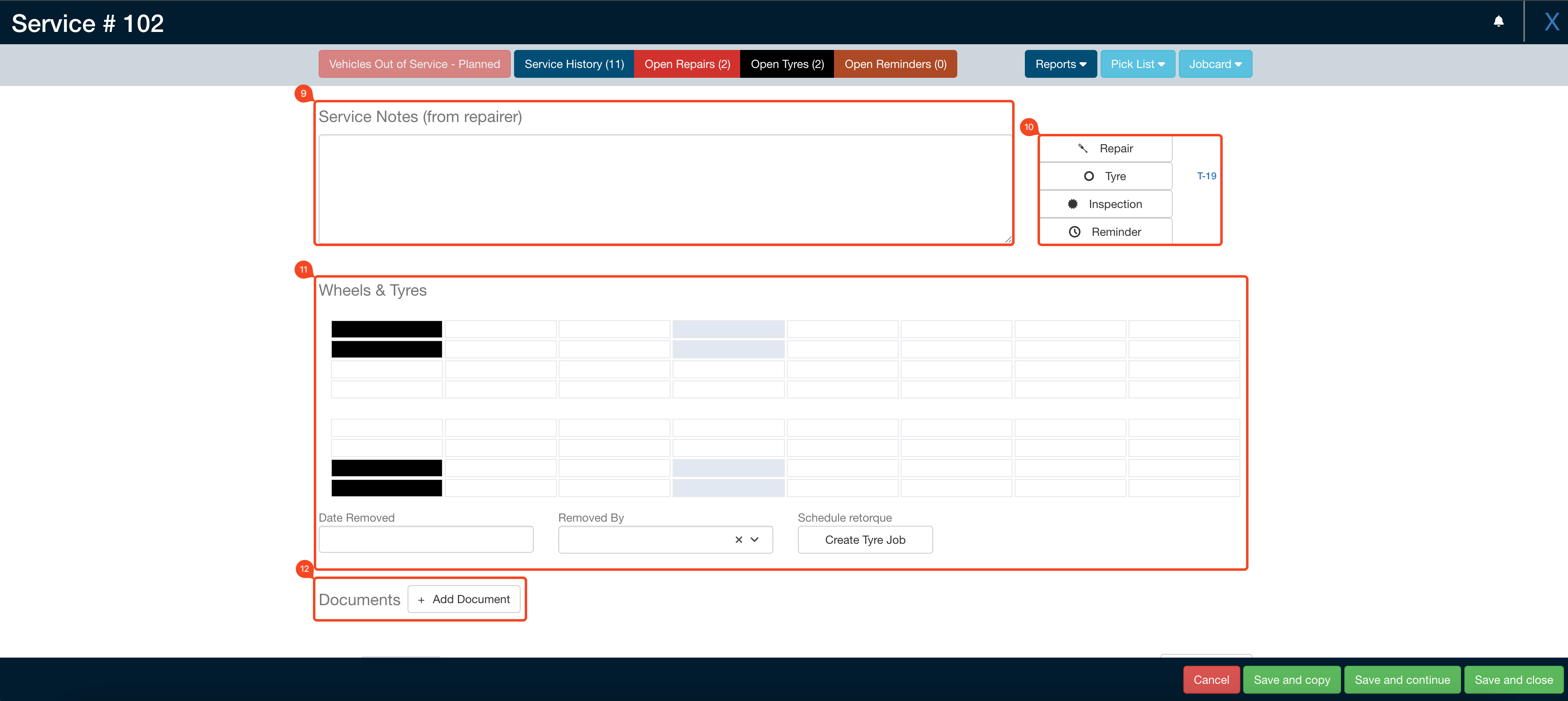Close the Service #102 window with X

[1552, 23]
